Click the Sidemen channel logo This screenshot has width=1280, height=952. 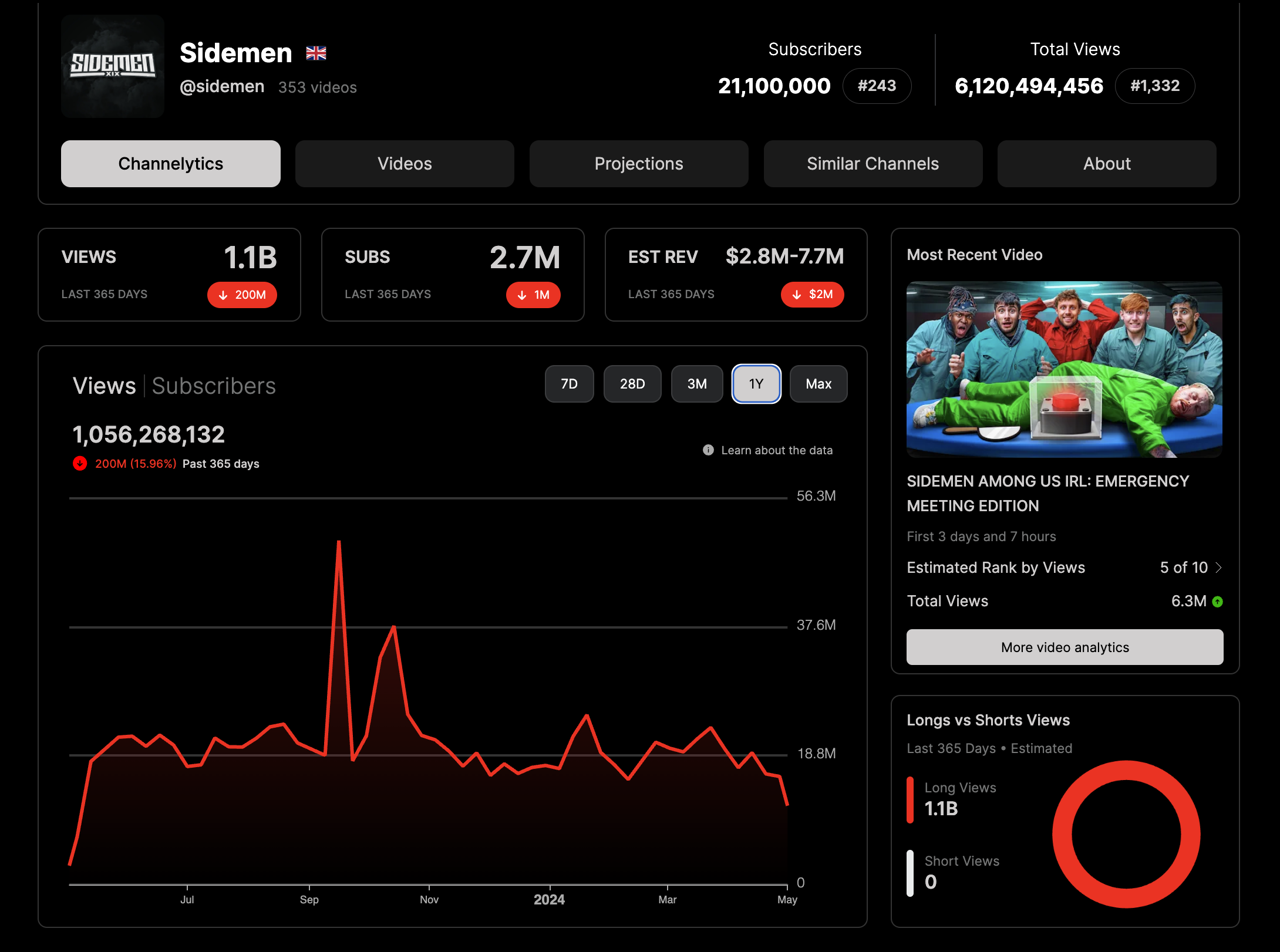(113, 66)
